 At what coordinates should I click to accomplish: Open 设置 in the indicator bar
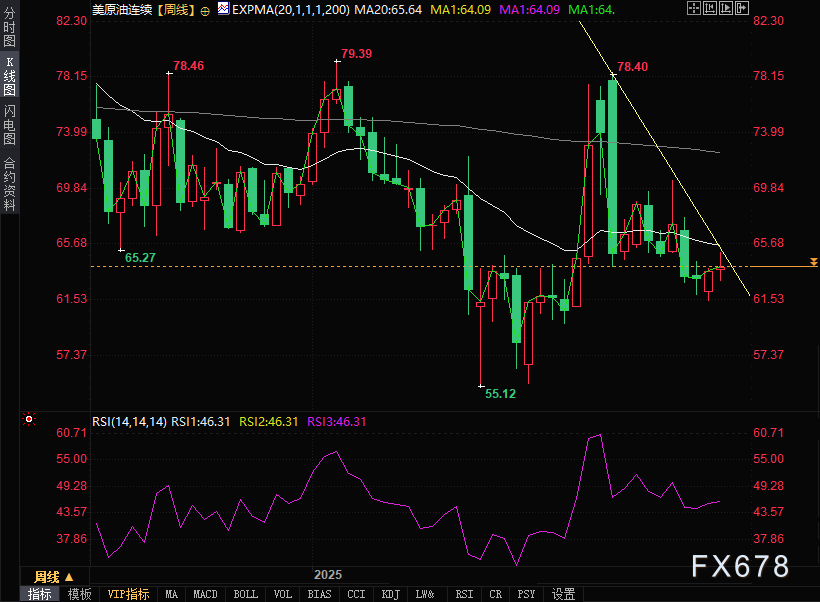[564, 594]
